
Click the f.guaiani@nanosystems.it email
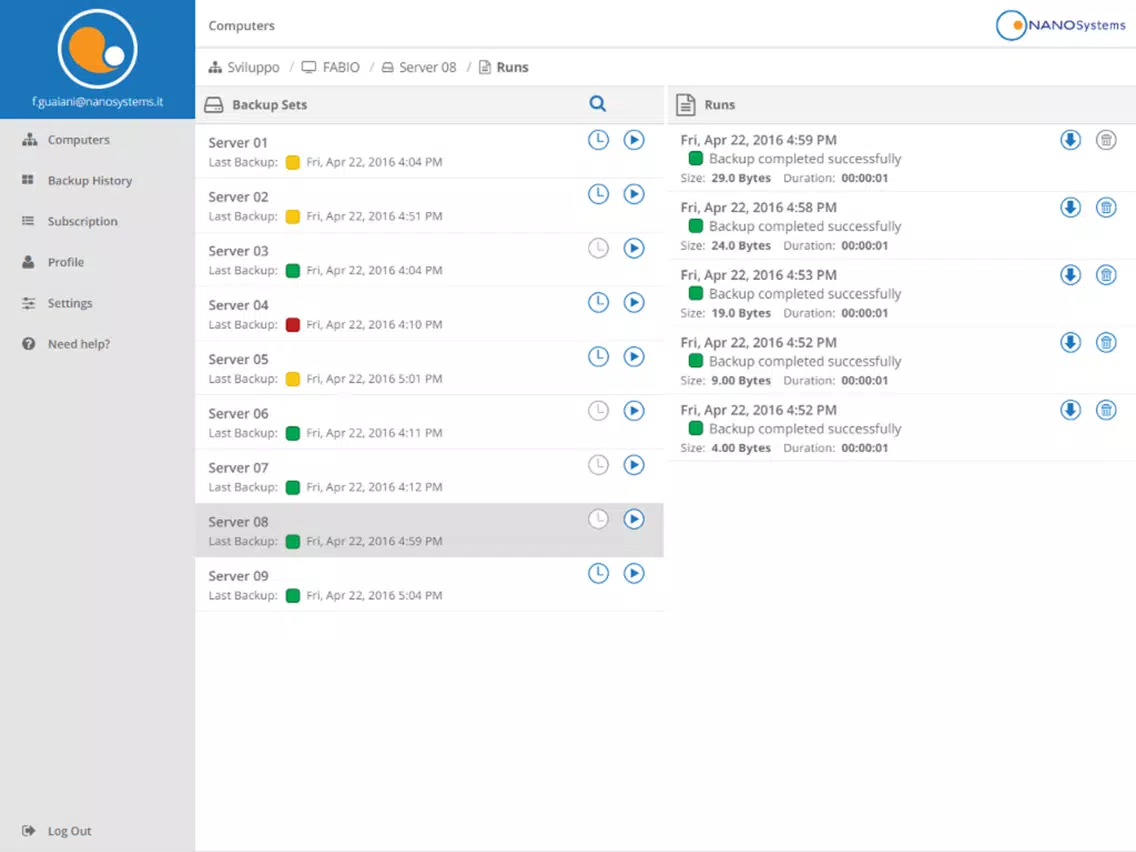click(x=97, y=102)
